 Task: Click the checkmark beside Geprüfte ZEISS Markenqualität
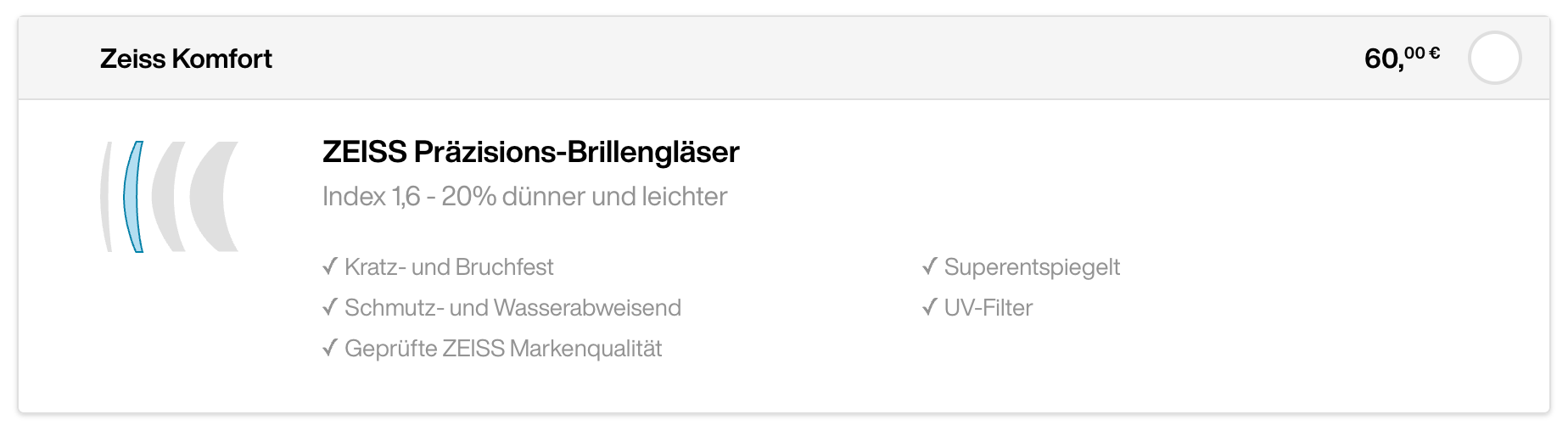click(x=330, y=348)
